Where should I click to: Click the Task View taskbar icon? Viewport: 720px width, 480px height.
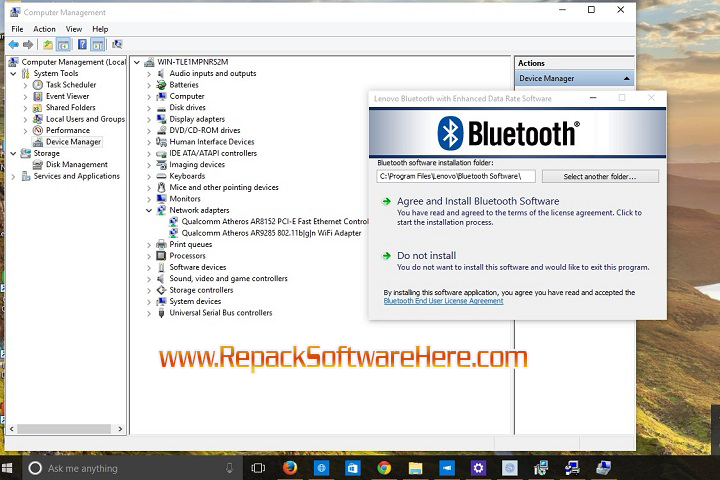(x=258, y=468)
